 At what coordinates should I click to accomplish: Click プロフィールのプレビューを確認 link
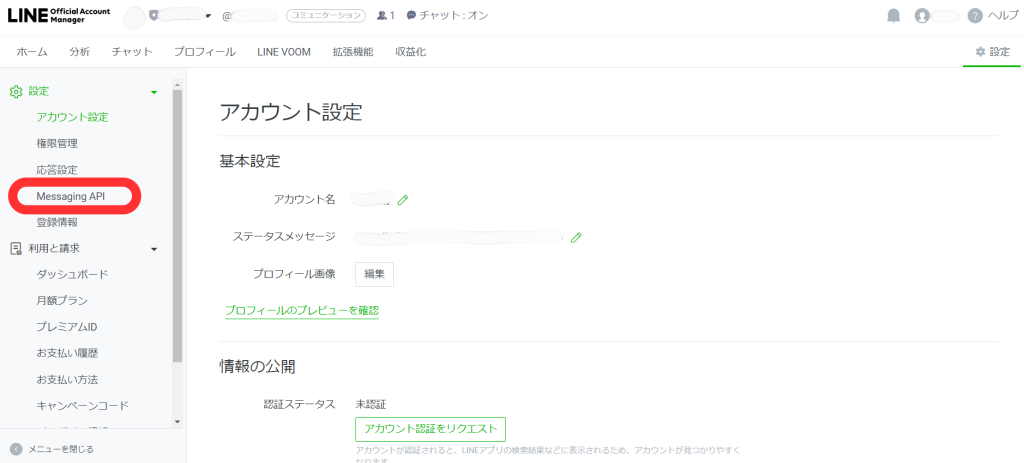302,311
